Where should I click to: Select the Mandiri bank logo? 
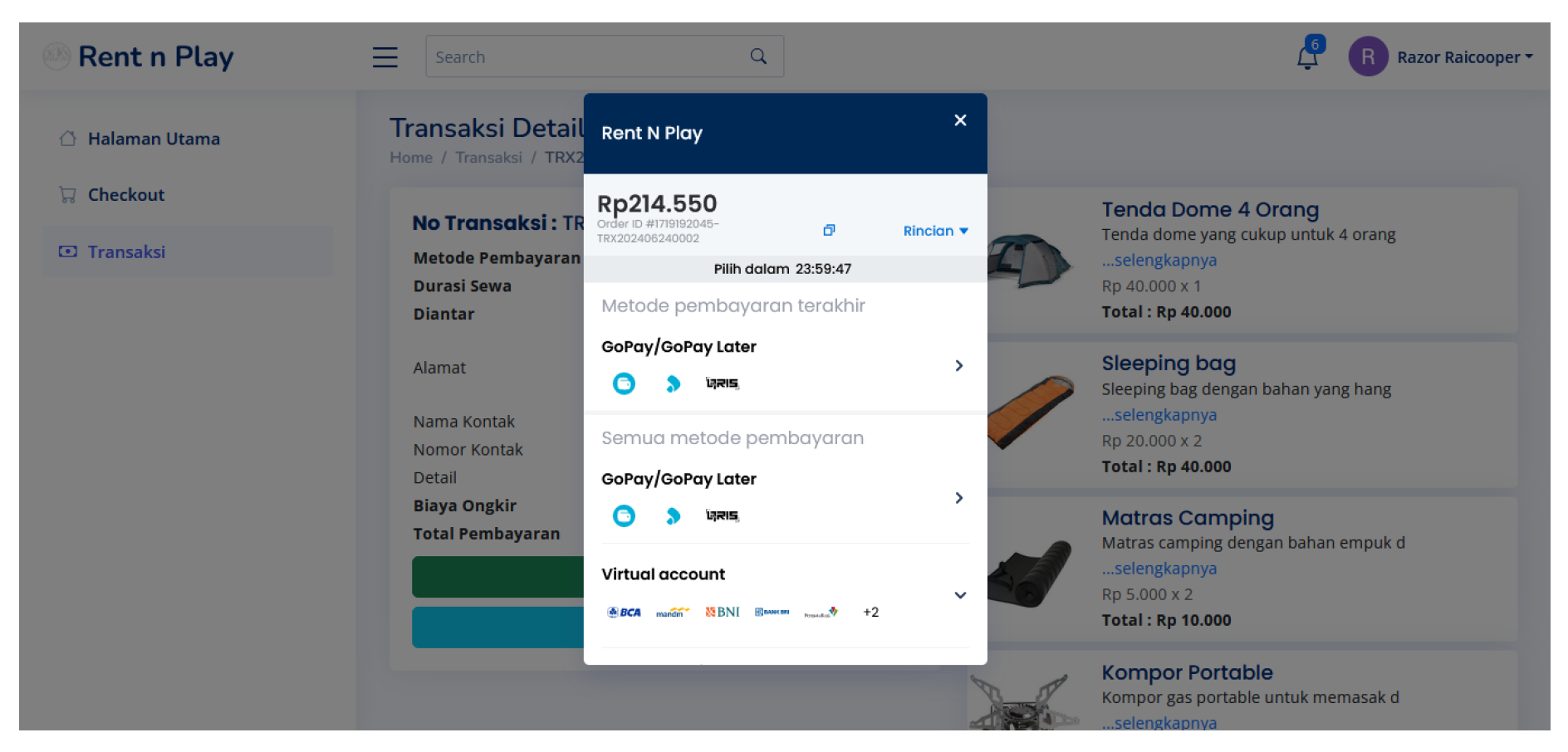(x=672, y=612)
